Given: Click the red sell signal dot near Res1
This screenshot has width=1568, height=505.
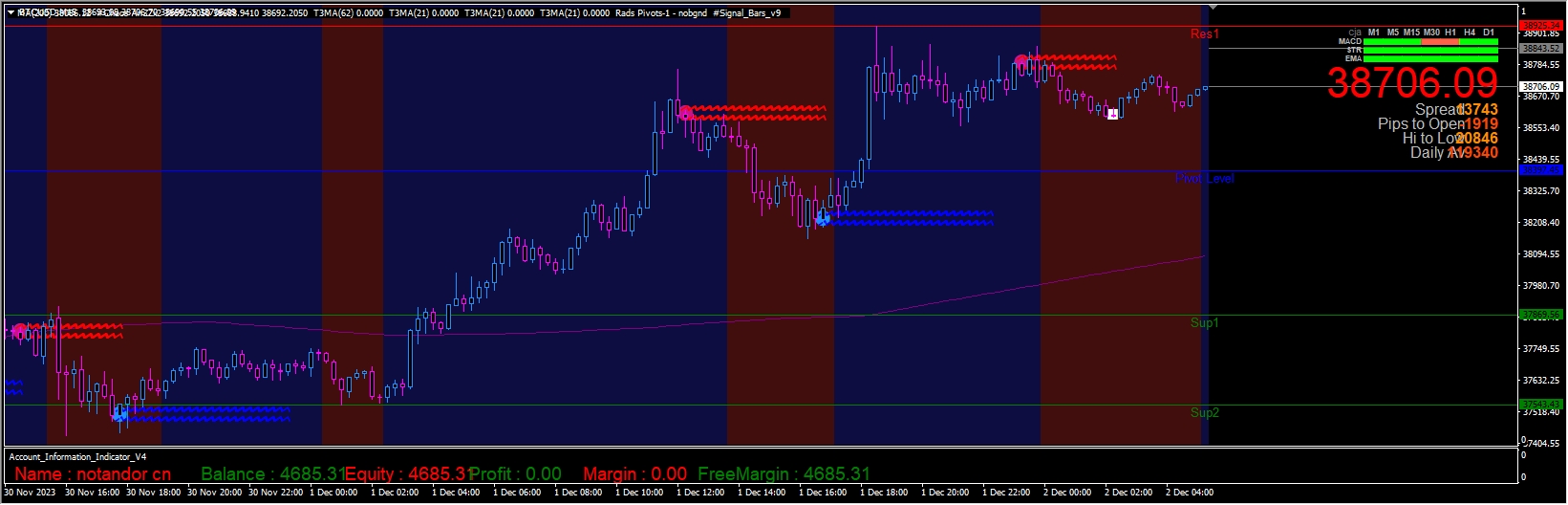Looking at the screenshot, I should 1021,61.
